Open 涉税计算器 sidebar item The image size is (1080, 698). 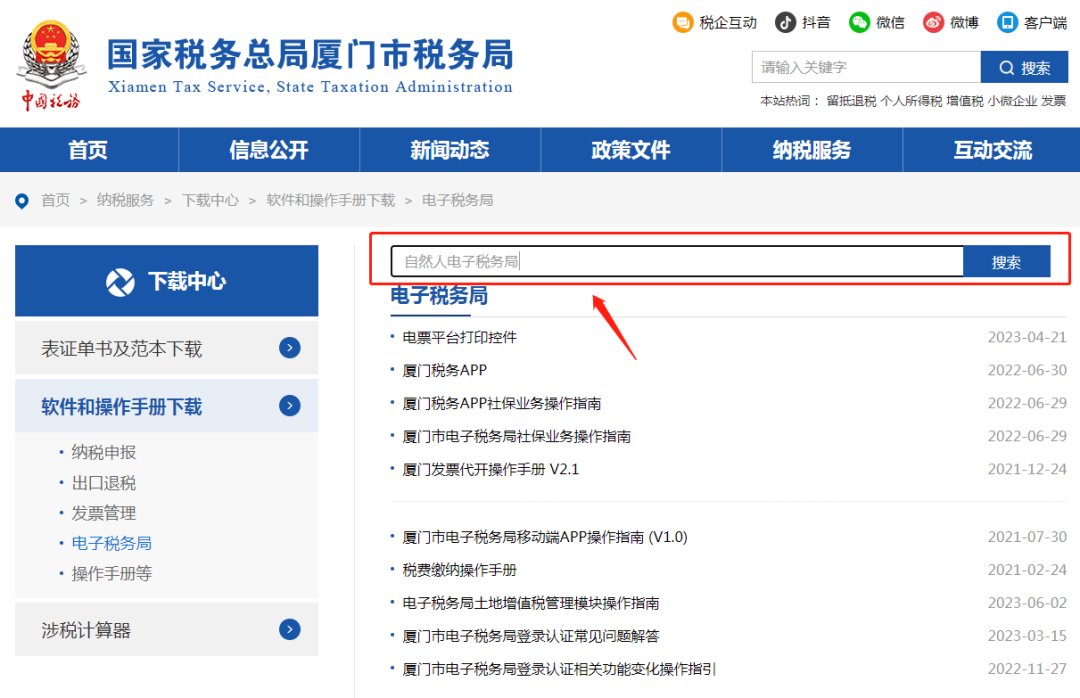[x=167, y=629]
